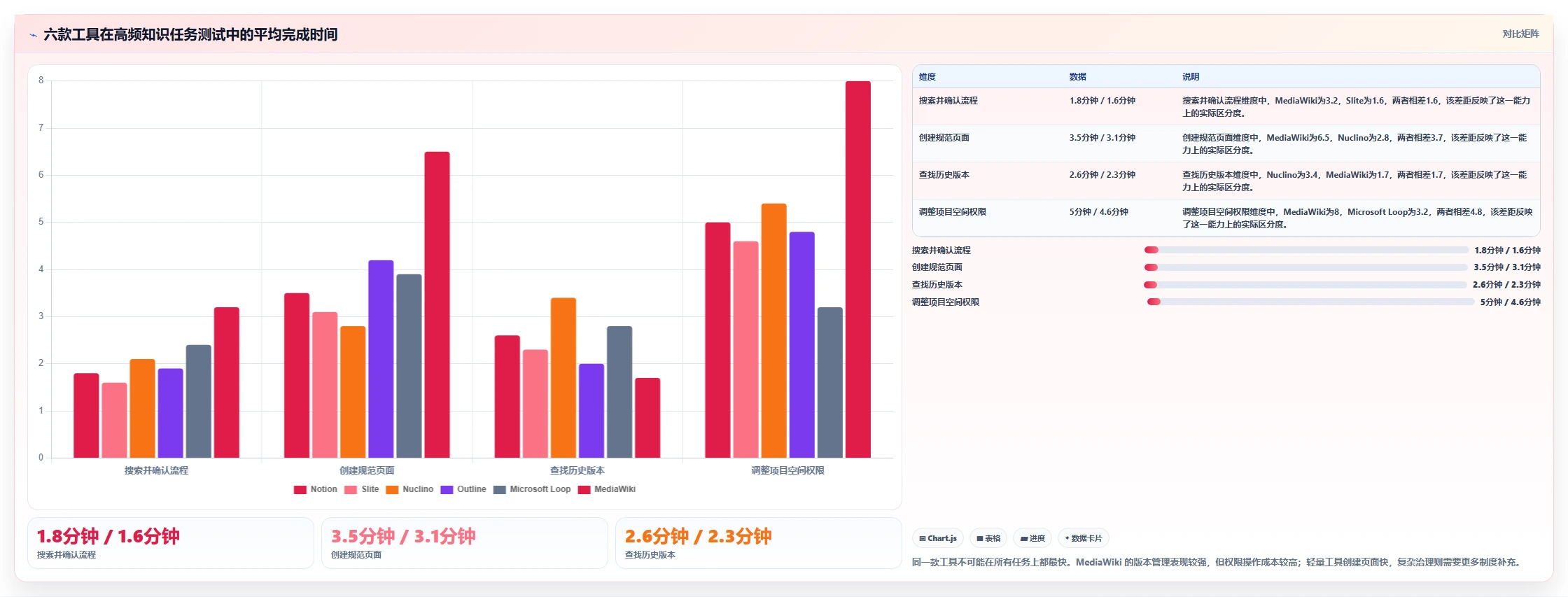Click the description mentioning MediaWiki为3.2
This screenshot has width=1568, height=597.
[x=1357, y=107]
